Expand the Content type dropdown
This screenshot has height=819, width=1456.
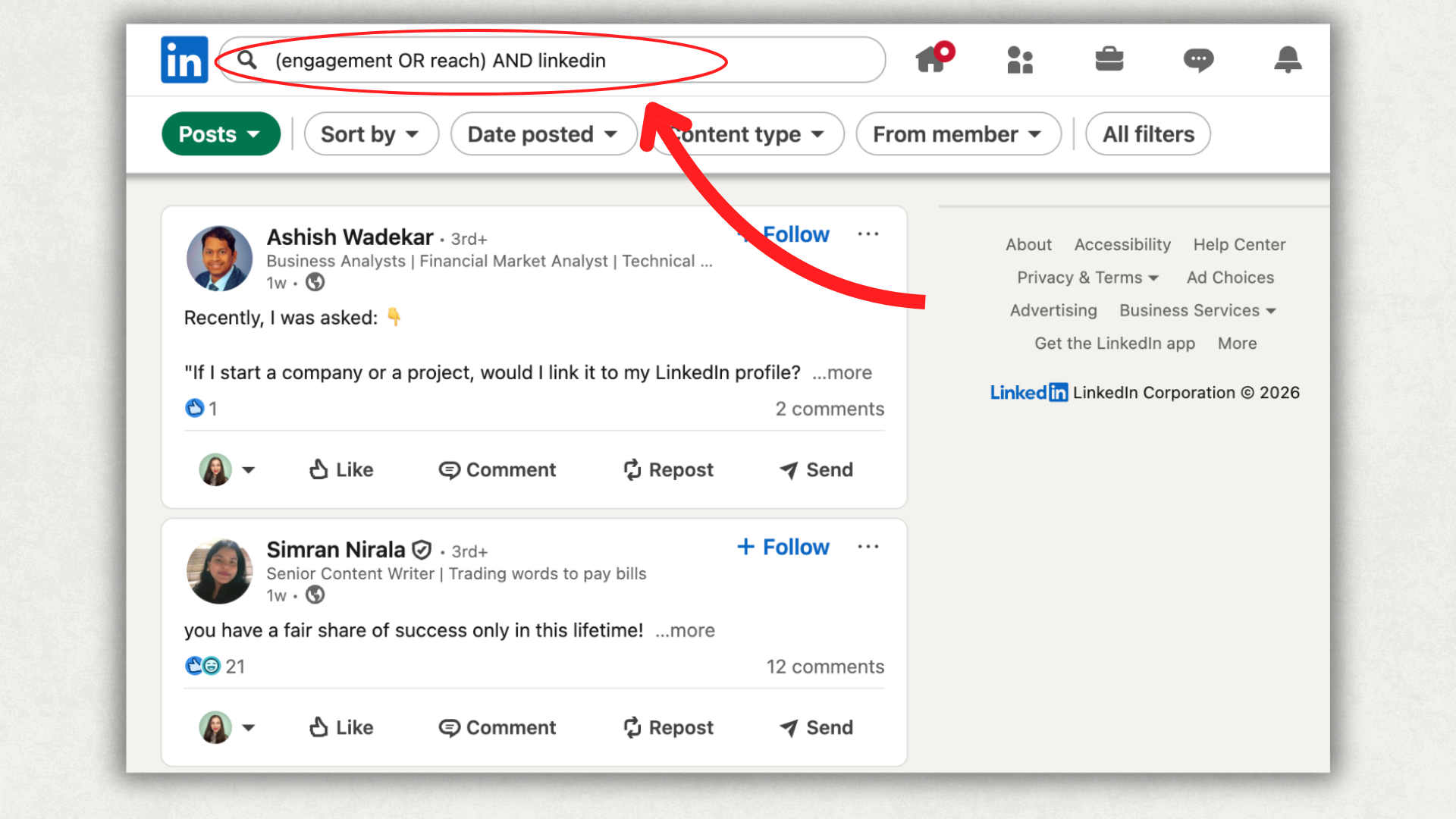[747, 134]
